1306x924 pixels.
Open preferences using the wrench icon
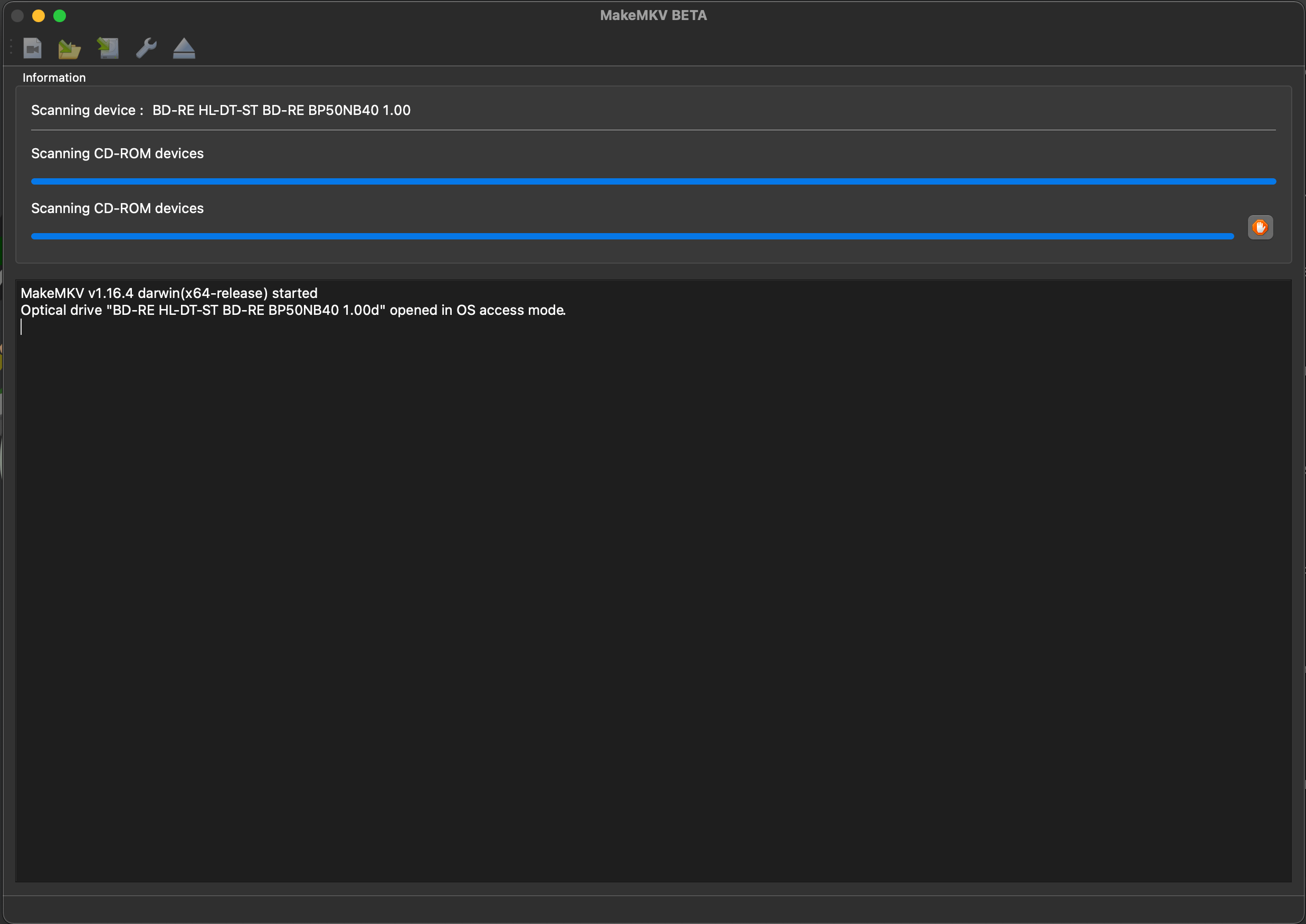(146, 49)
